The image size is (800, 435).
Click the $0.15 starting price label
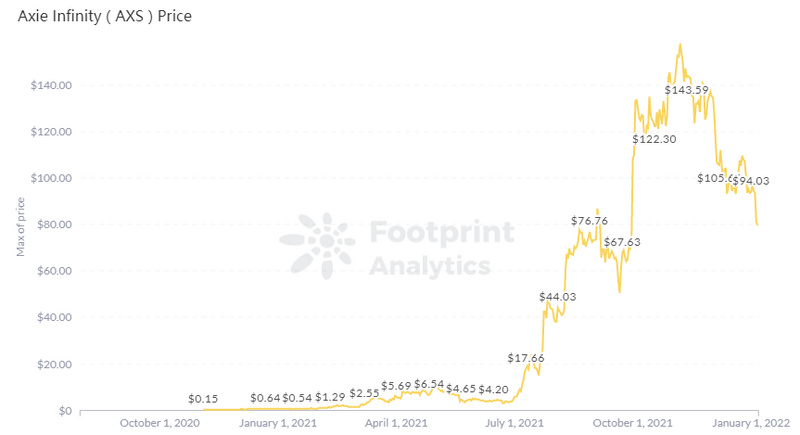click(x=203, y=399)
